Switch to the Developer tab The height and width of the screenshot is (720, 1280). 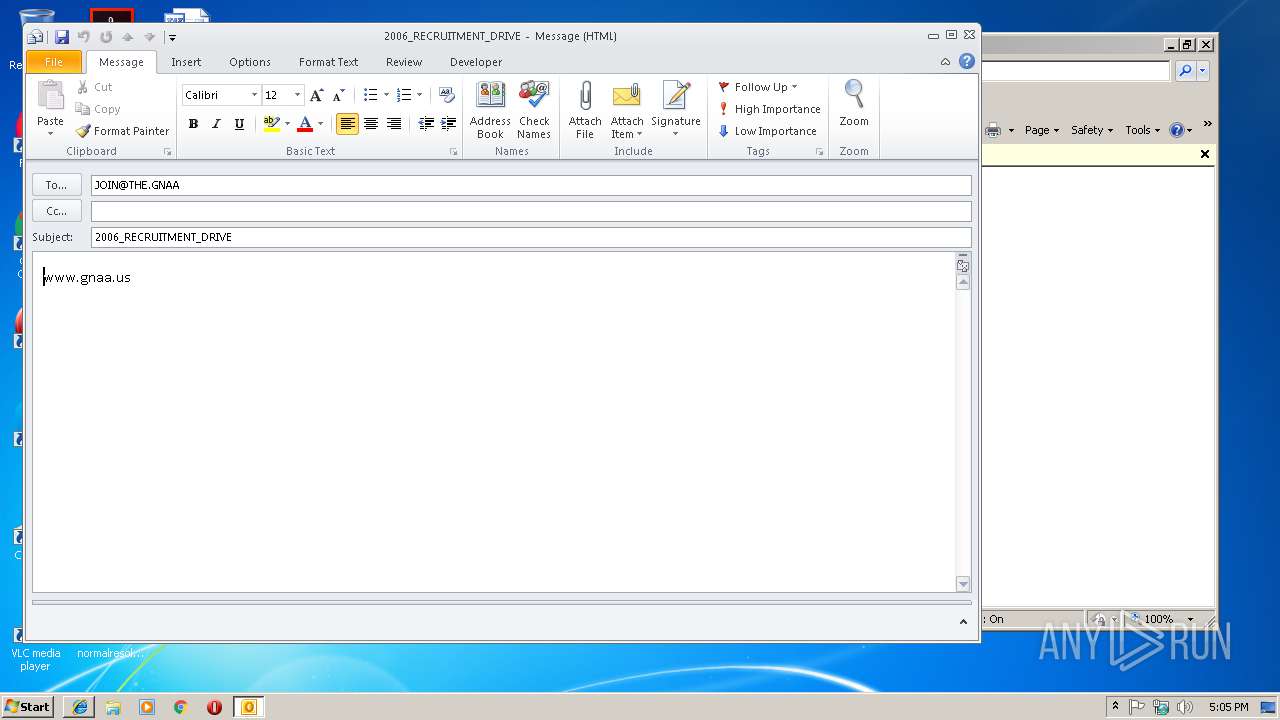click(476, 62)
